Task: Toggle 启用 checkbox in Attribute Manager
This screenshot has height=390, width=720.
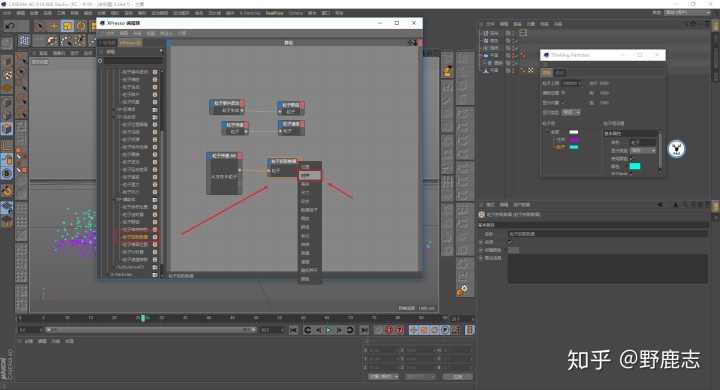Action: coord(510,242)
